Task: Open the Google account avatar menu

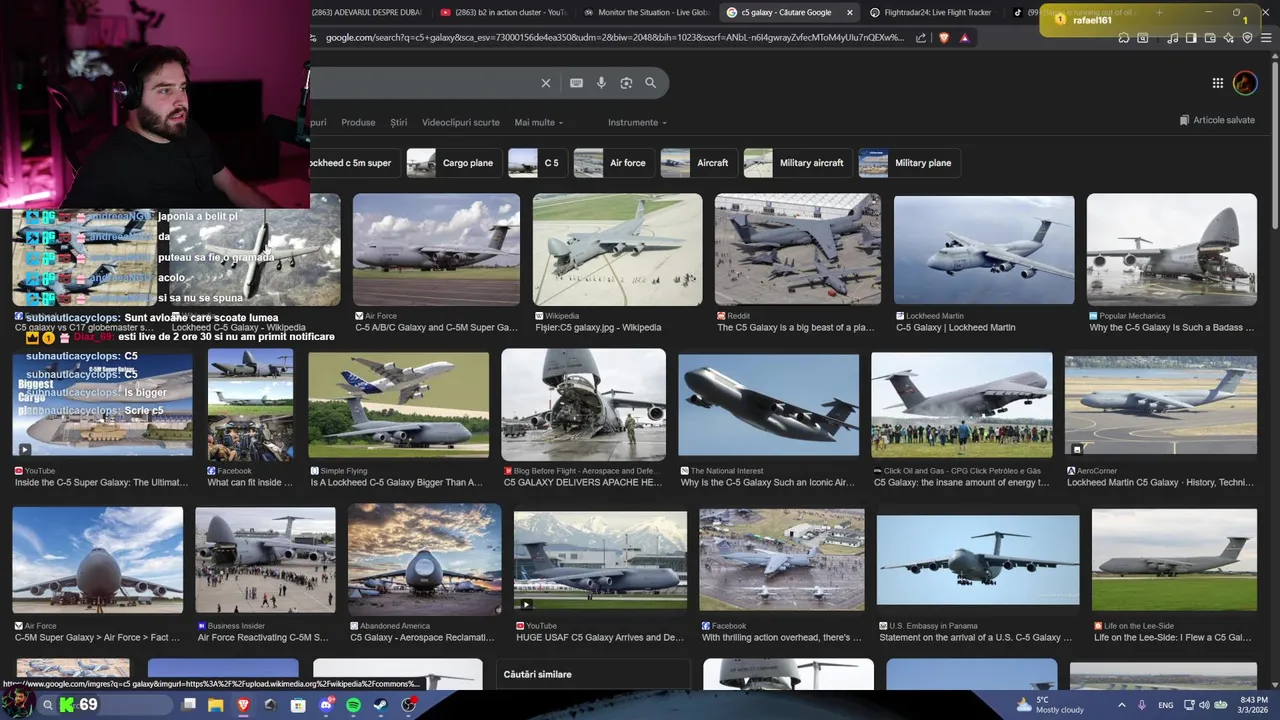Action: (1245, 83)
